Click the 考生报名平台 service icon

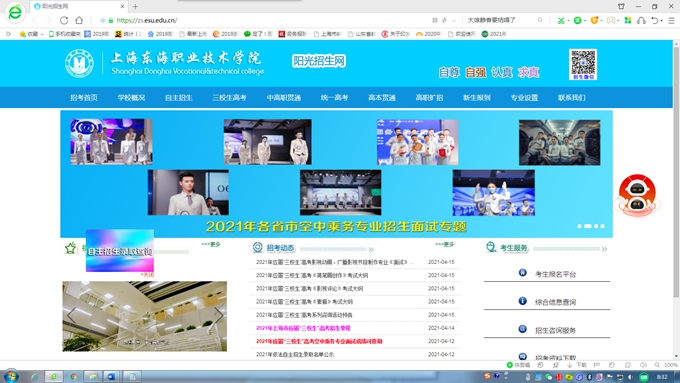(523, 273)
